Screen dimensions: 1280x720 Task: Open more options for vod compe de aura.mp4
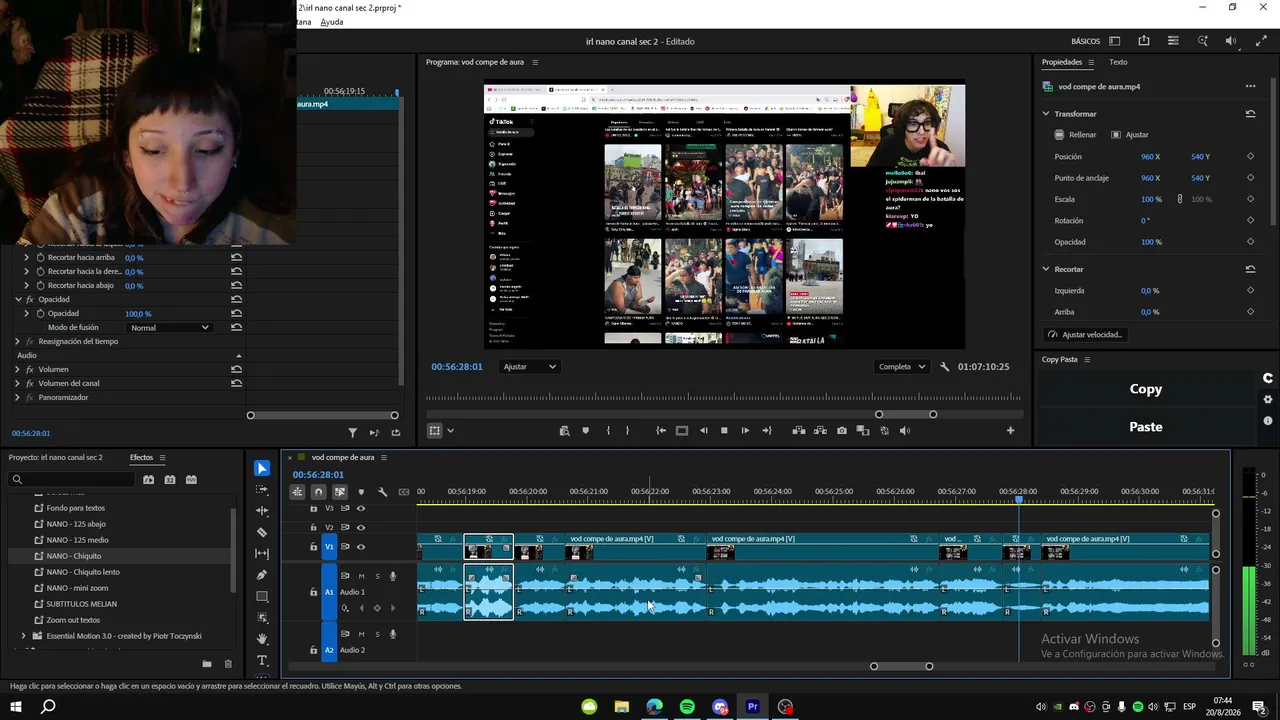tap(1250, 87)
